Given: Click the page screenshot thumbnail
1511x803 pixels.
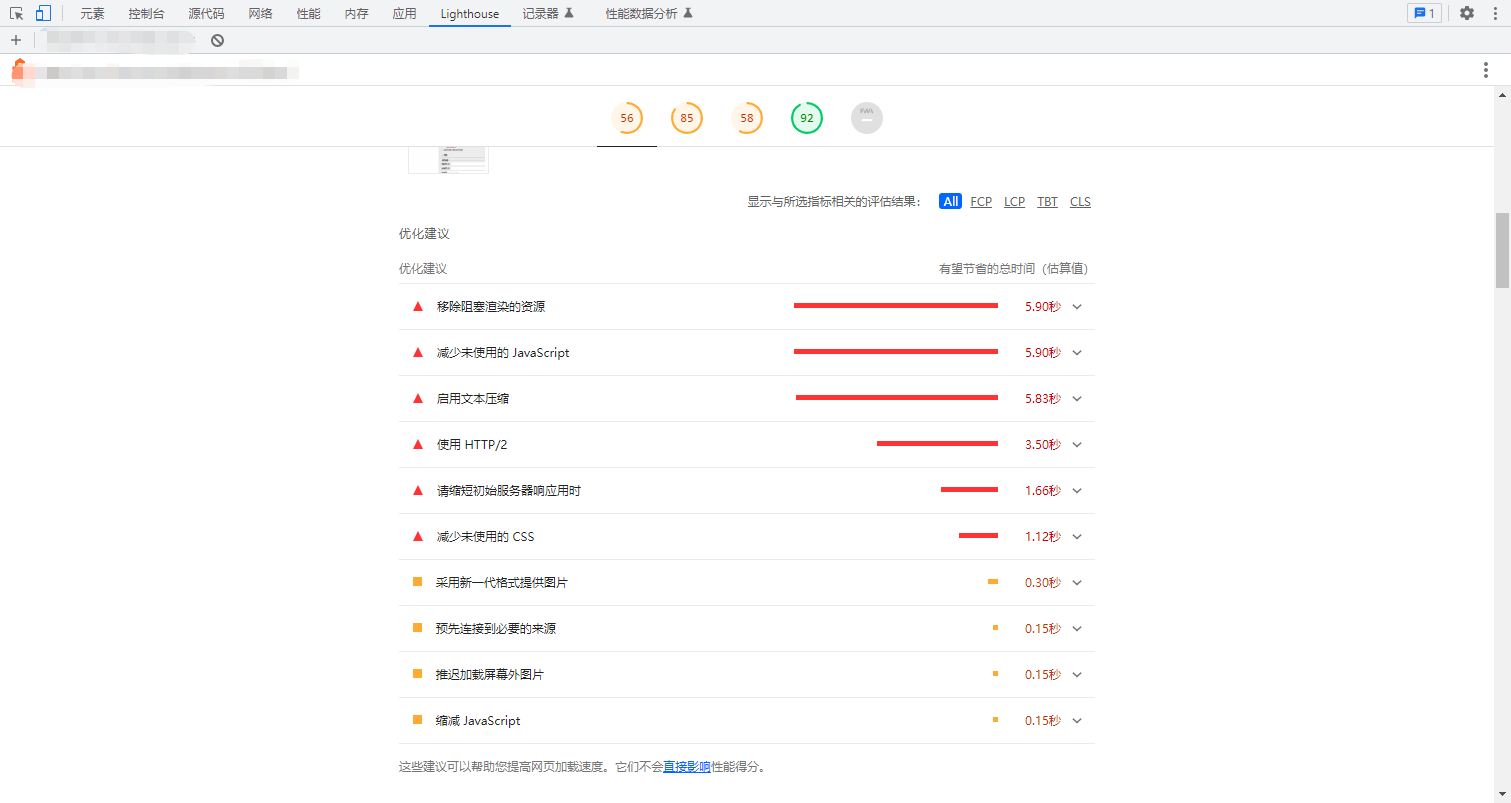Looking at the screenshot, I should click(x=448, y=156).
